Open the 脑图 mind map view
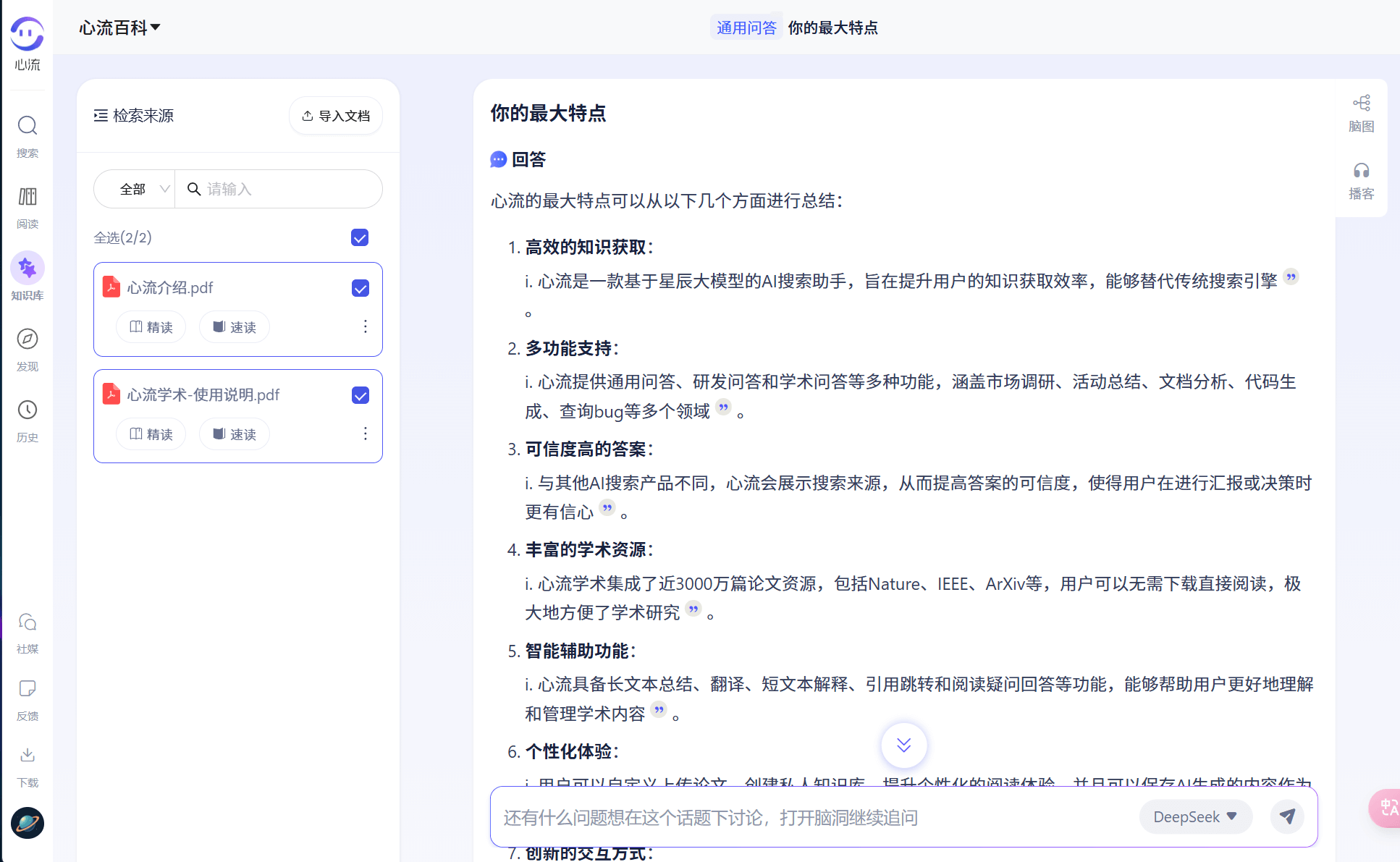 click(1362, 112)
